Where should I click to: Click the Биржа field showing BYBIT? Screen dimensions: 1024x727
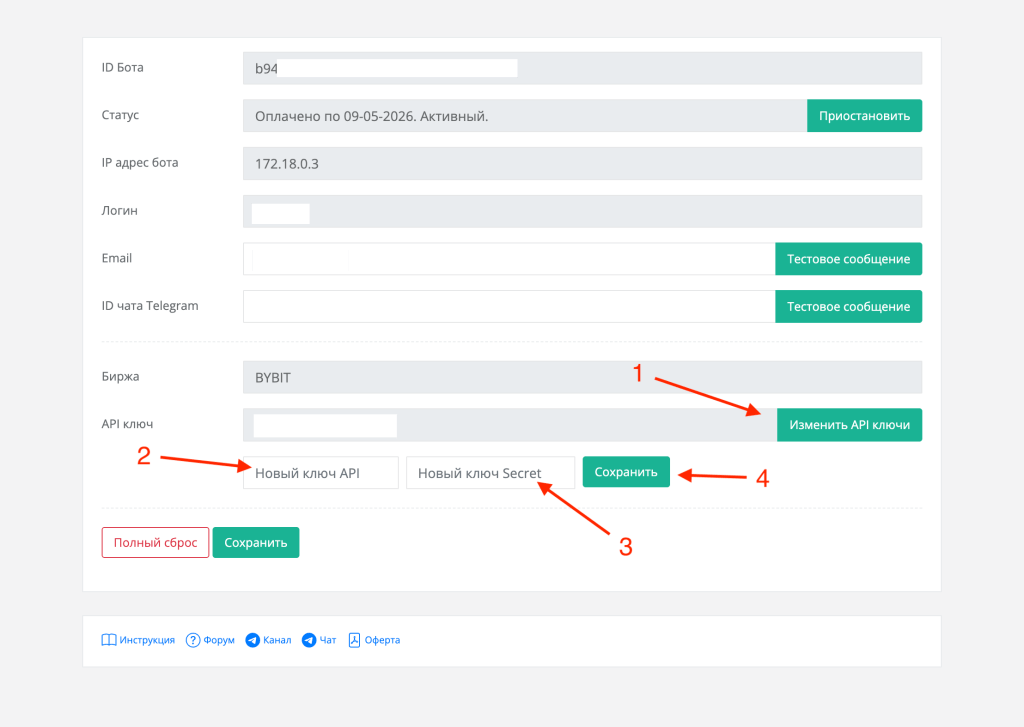(x=580, y=378)
